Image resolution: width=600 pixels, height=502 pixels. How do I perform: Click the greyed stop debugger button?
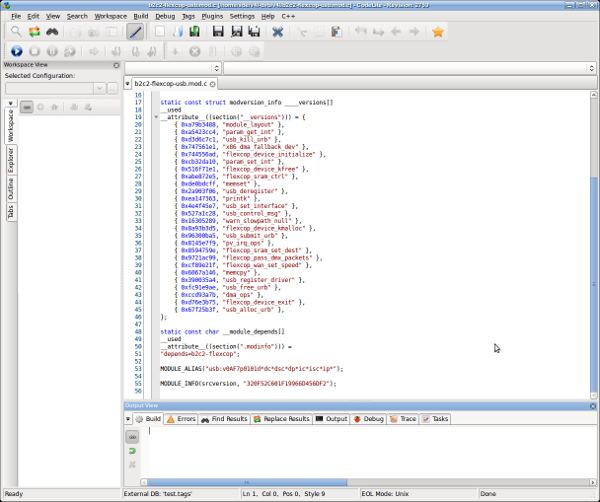tap(34, 51)
